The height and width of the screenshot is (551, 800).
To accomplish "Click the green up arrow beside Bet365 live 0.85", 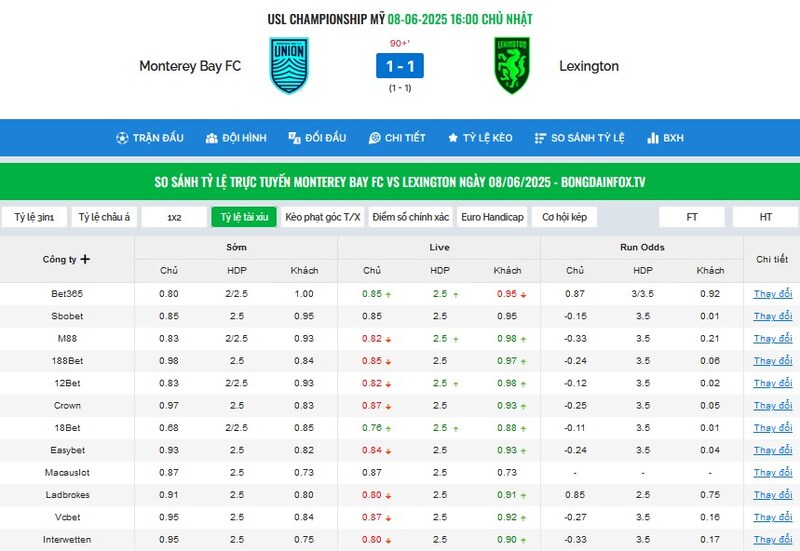I will 389,294.
